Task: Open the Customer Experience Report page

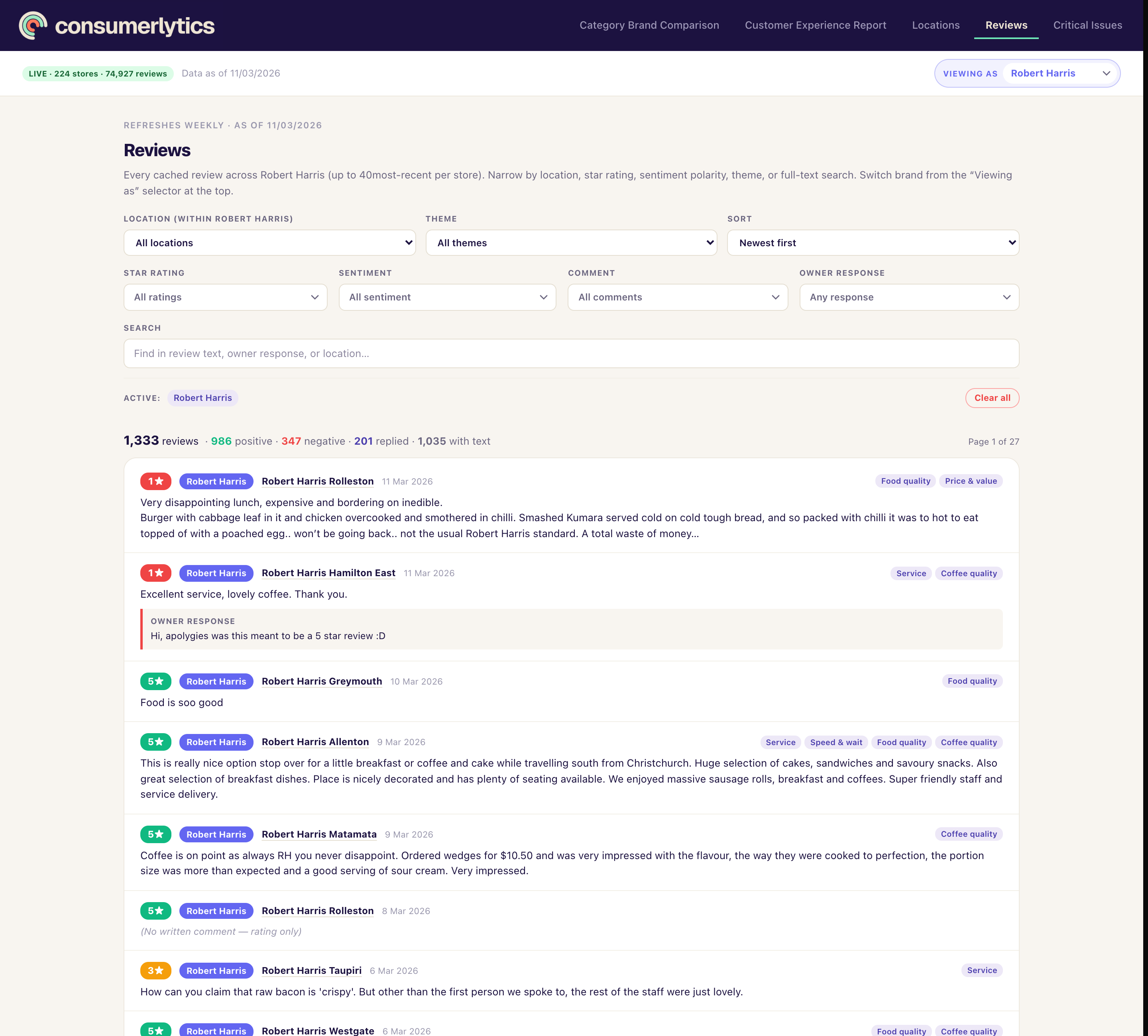Action: tap(816, 25)
